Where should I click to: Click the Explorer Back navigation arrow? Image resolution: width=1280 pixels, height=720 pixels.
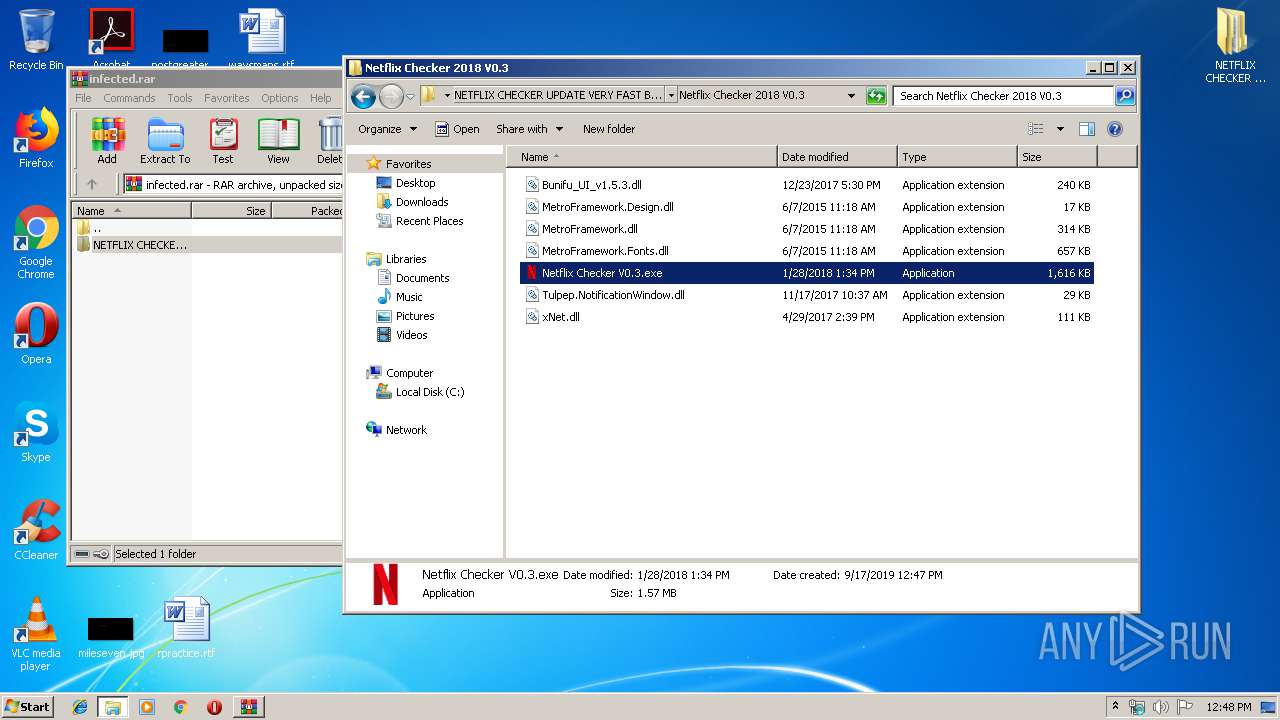pyautogui.click(x=363, y=96)
